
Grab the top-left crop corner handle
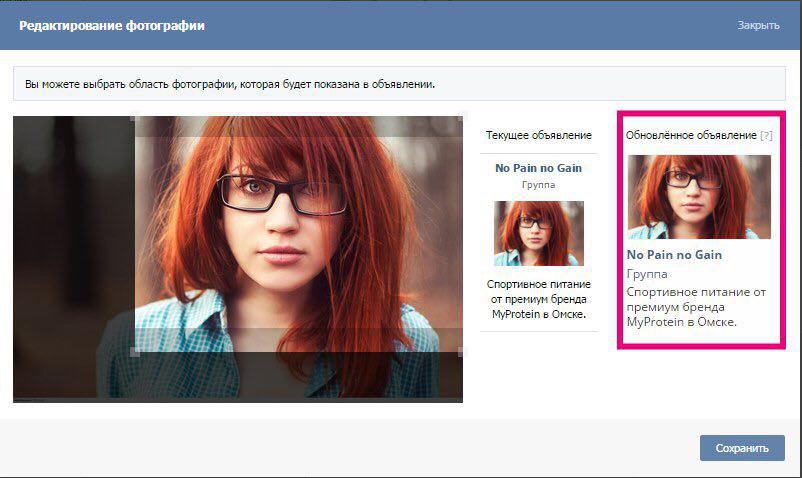pos(135,119)
